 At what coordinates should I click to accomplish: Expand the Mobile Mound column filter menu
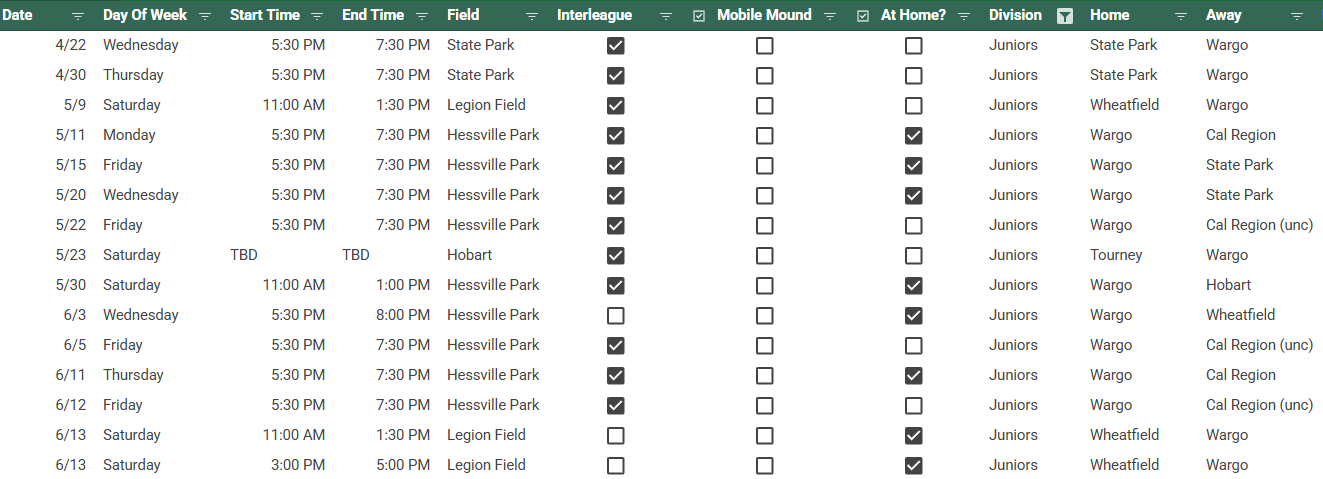point(830,16)
